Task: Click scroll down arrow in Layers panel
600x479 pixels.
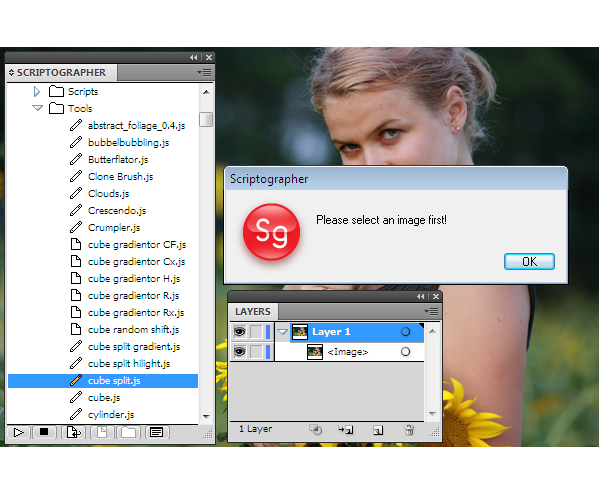Action: [x=432, y=414]
